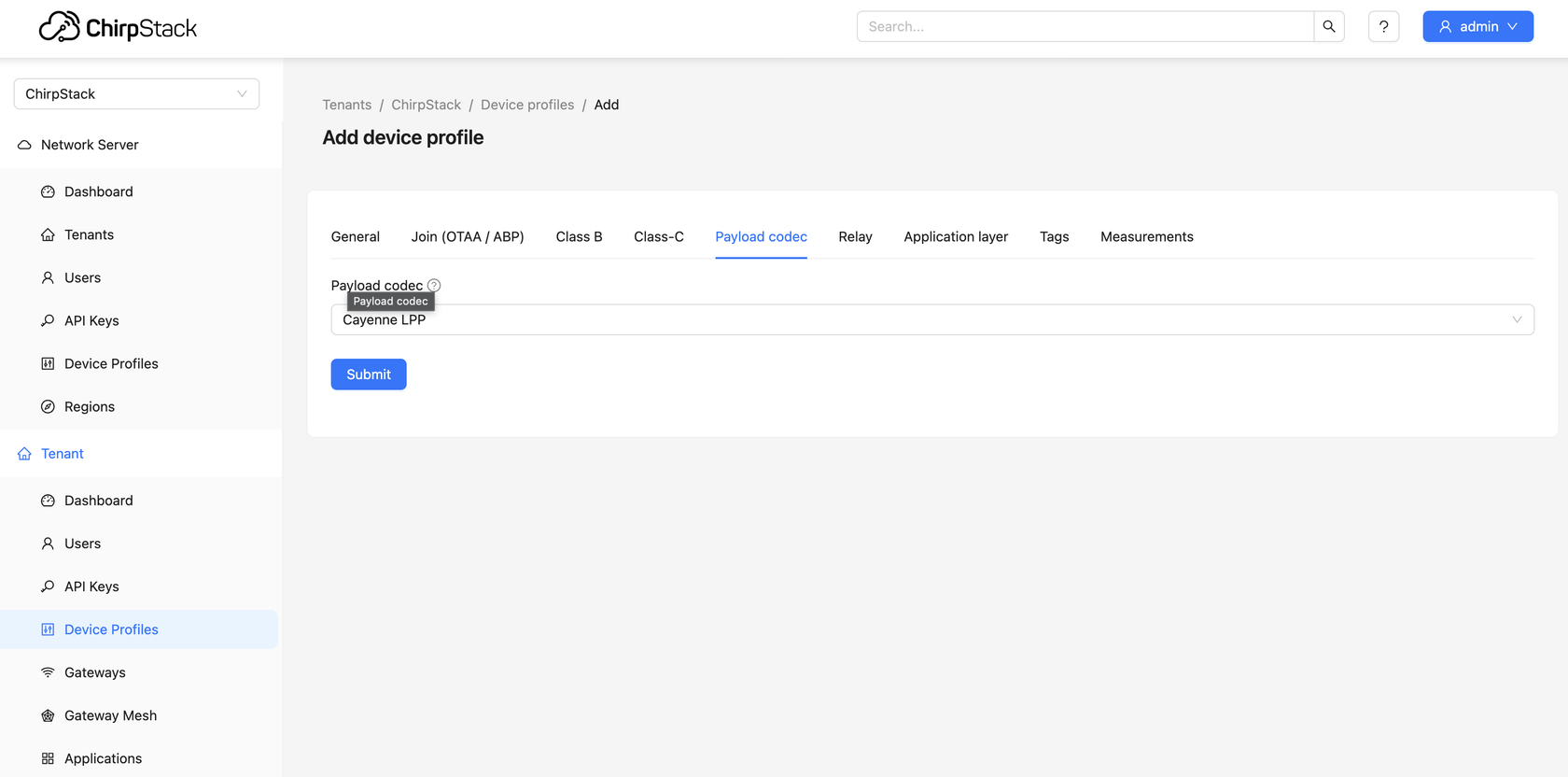
Task: Click the Tenant Dashboard icon
Action: tap(48, 501)
